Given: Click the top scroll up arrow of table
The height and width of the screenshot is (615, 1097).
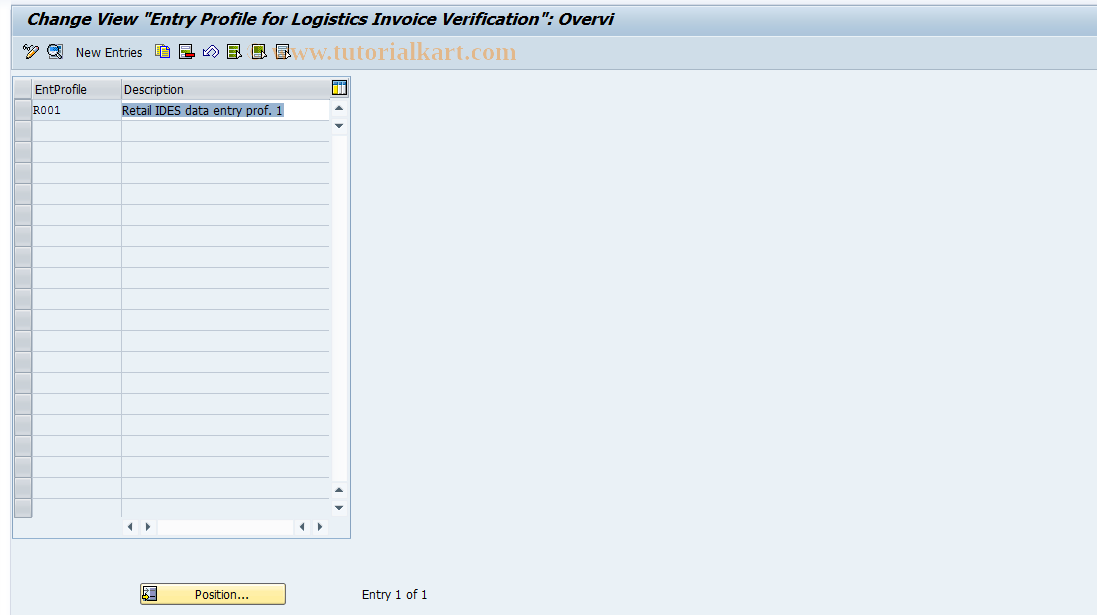Looking at the screenshot, I should tap(339, 108).
